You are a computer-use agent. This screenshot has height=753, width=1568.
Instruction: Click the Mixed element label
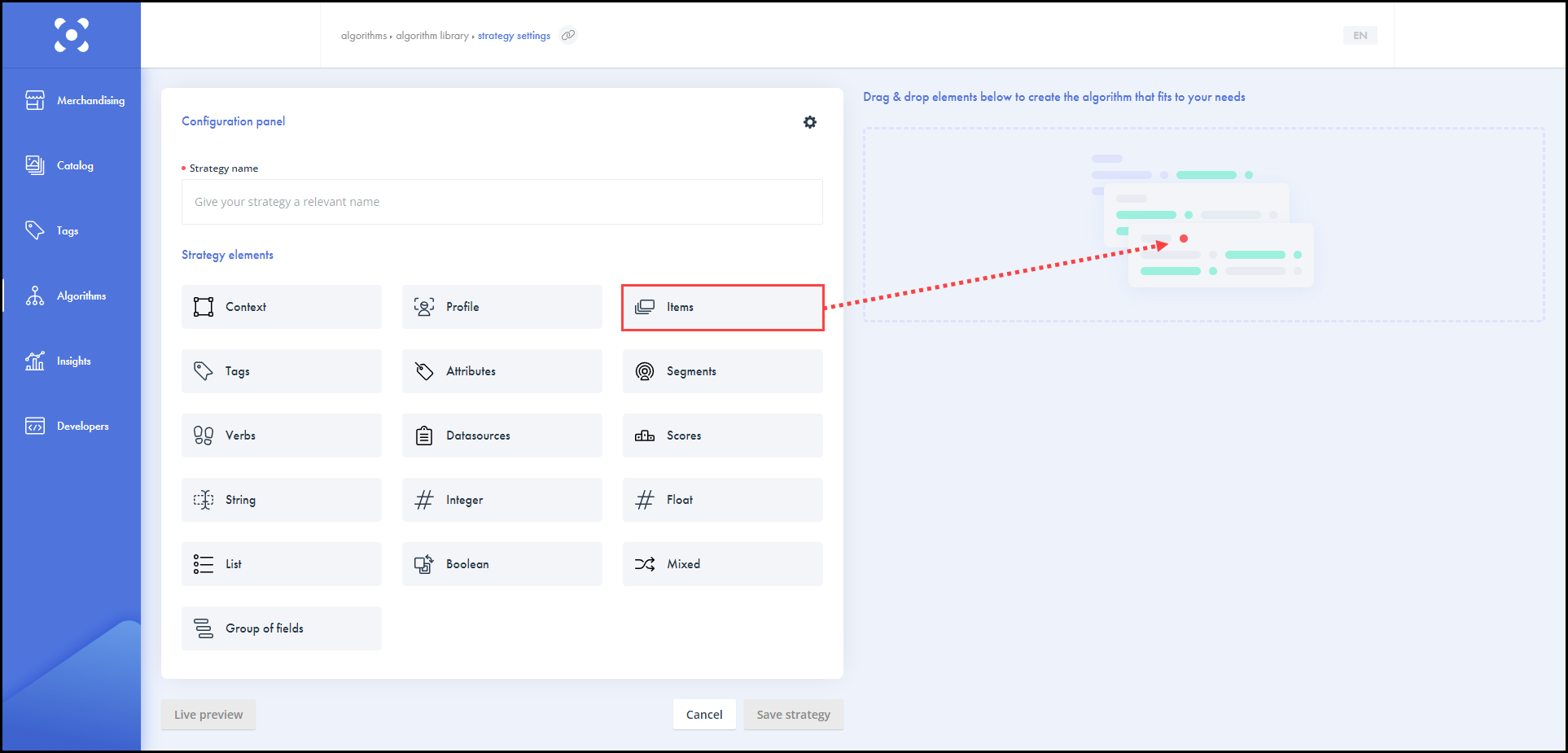click(683, 564)
